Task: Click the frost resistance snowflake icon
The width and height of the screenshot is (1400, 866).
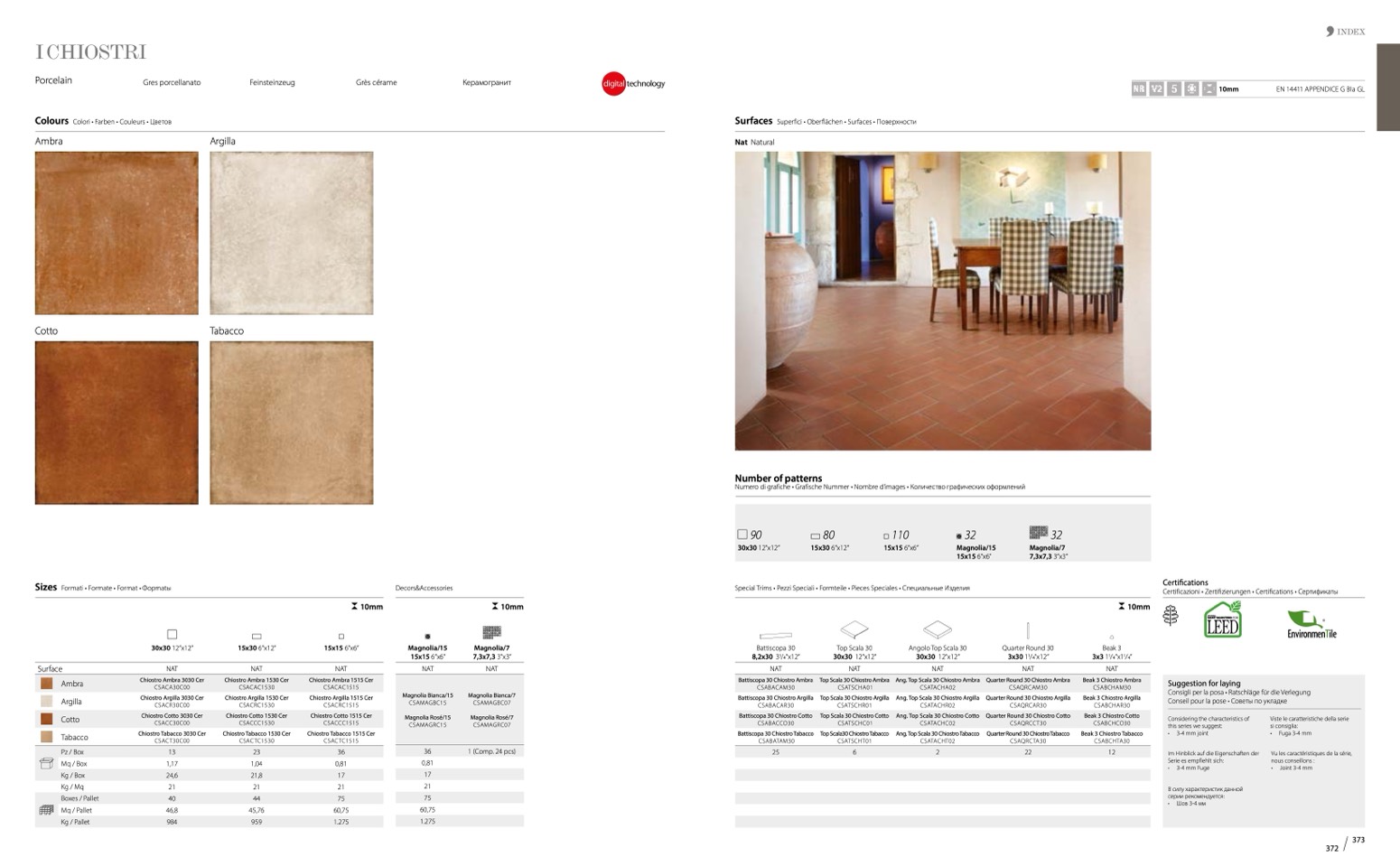Action: pos(1191,88)
